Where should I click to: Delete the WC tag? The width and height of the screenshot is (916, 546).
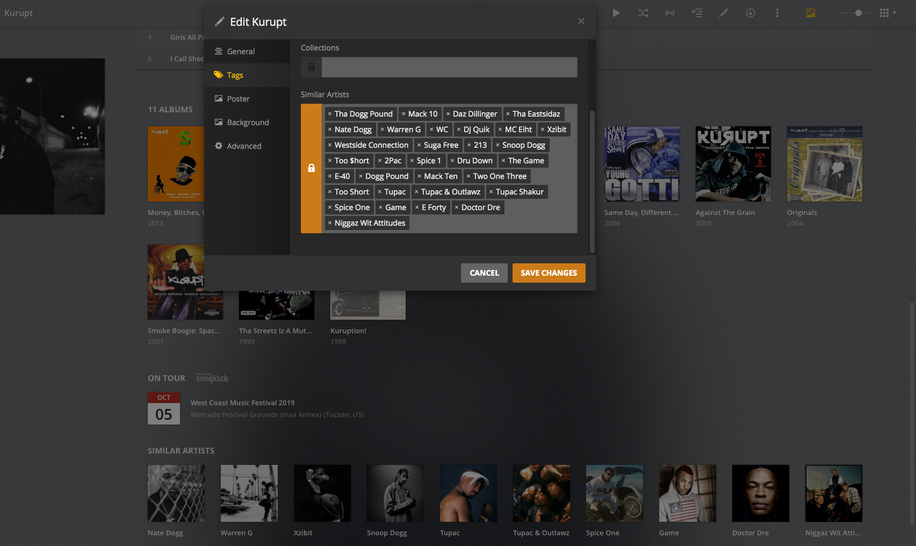[x=431, y=130]
